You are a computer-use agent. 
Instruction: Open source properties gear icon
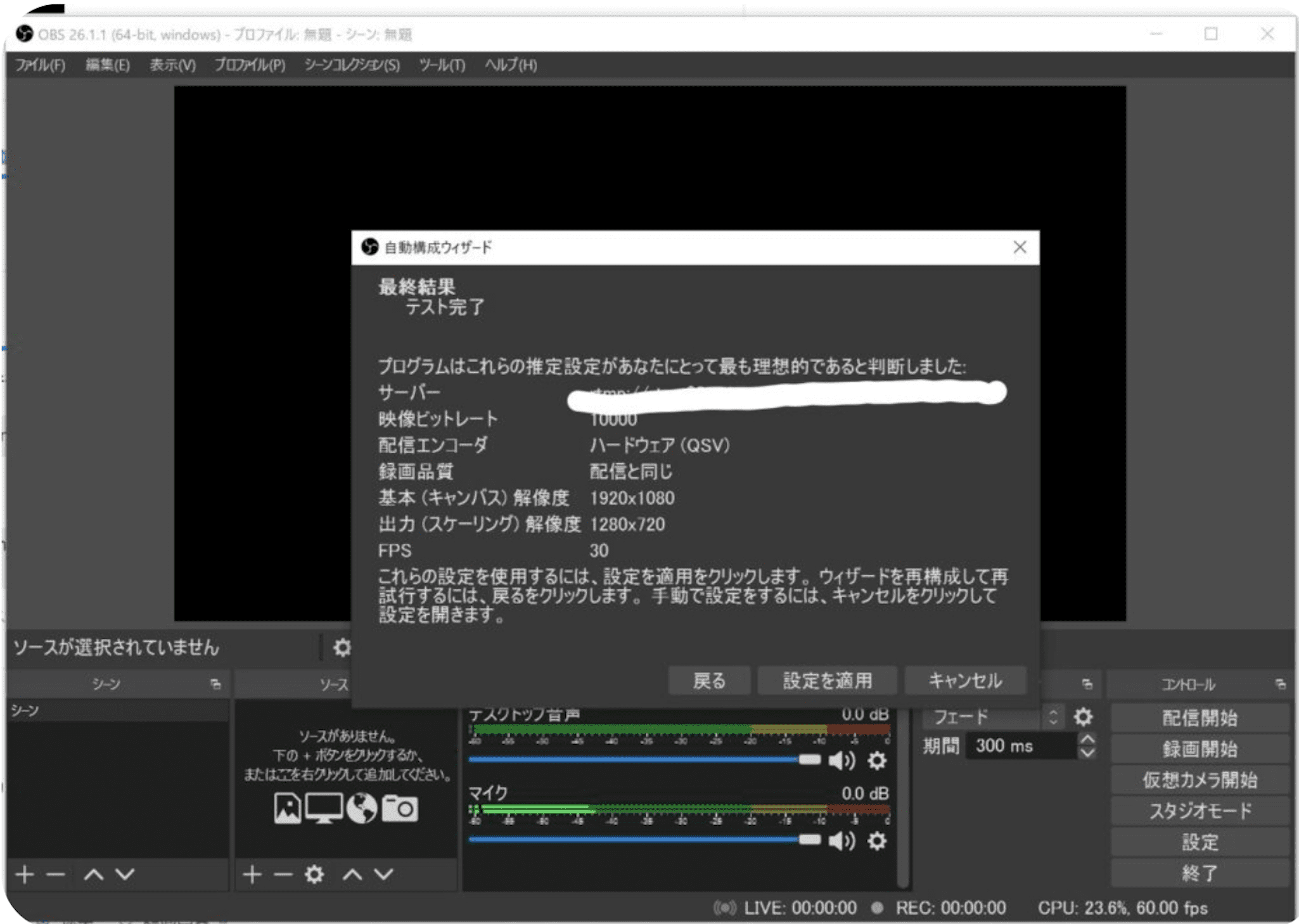point(314,875)
